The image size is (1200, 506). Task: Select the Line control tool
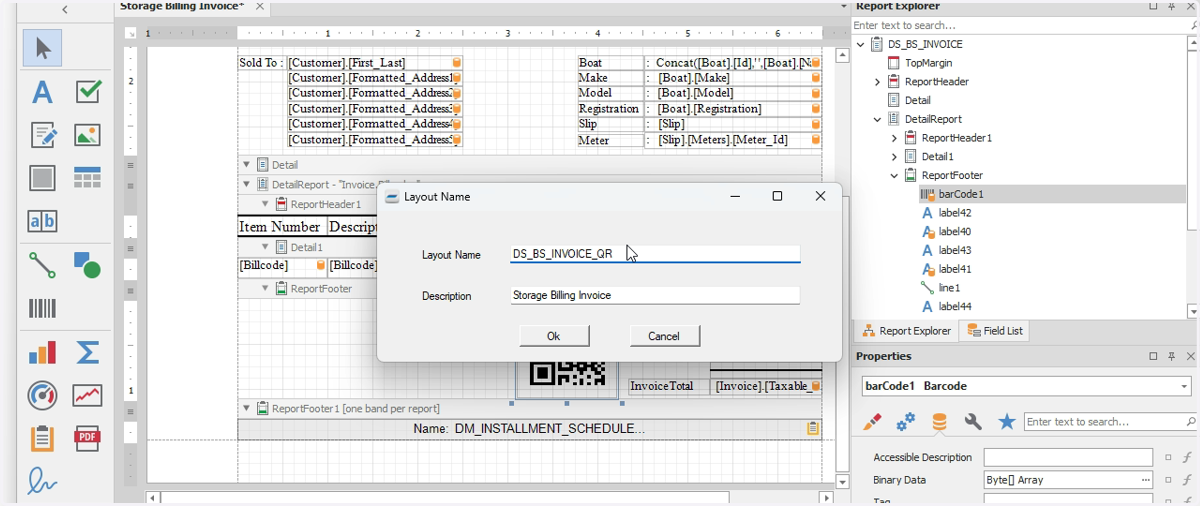point(42,265)
